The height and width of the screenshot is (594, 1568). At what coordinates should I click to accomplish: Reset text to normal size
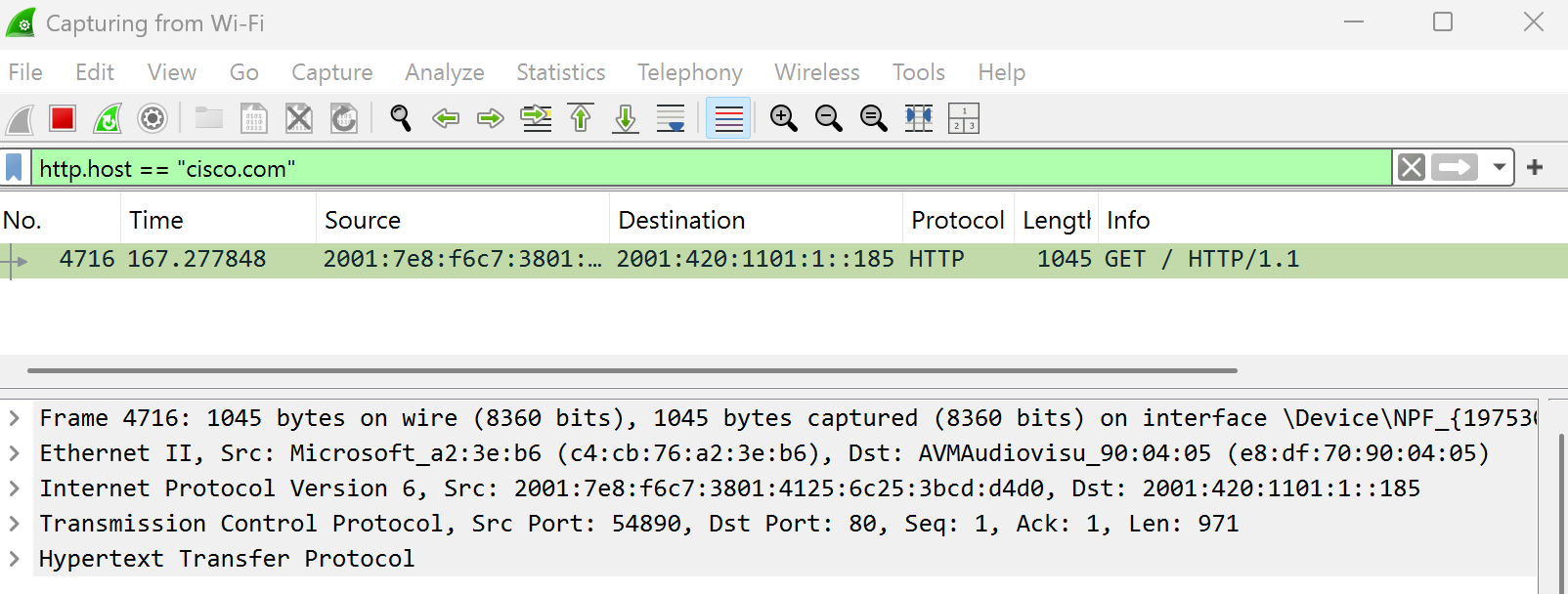pyautogui.click(x=874, y=119)
